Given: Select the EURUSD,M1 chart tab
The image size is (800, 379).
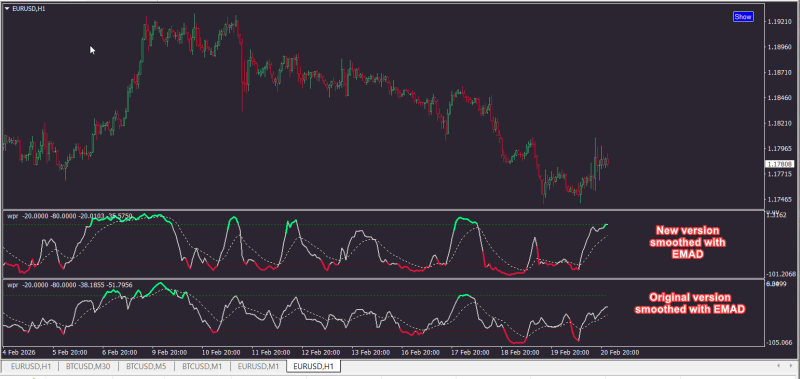Looking at the screenshot, I should (258, 366).
